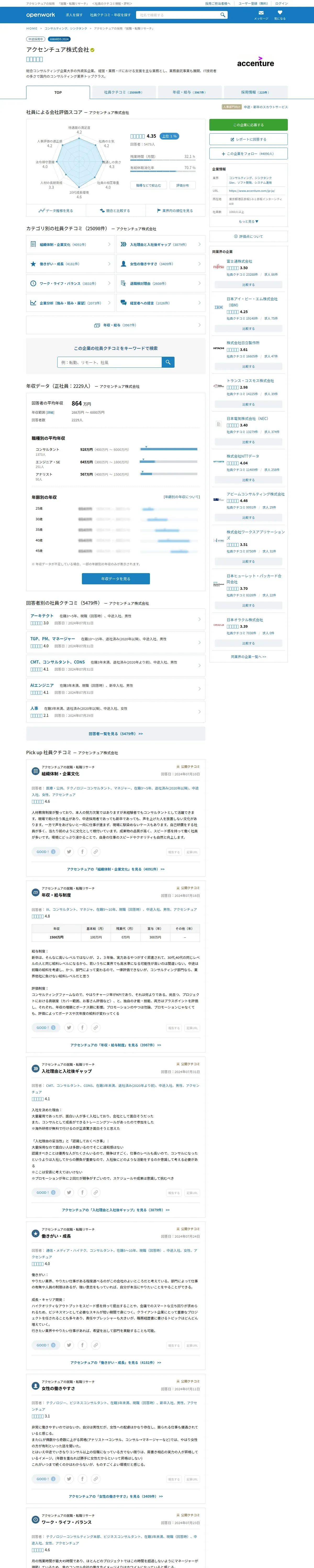314x1568 pixels.
Task: Share 年収・給与制度 review on Twitter
Action: click(69, 1028)
